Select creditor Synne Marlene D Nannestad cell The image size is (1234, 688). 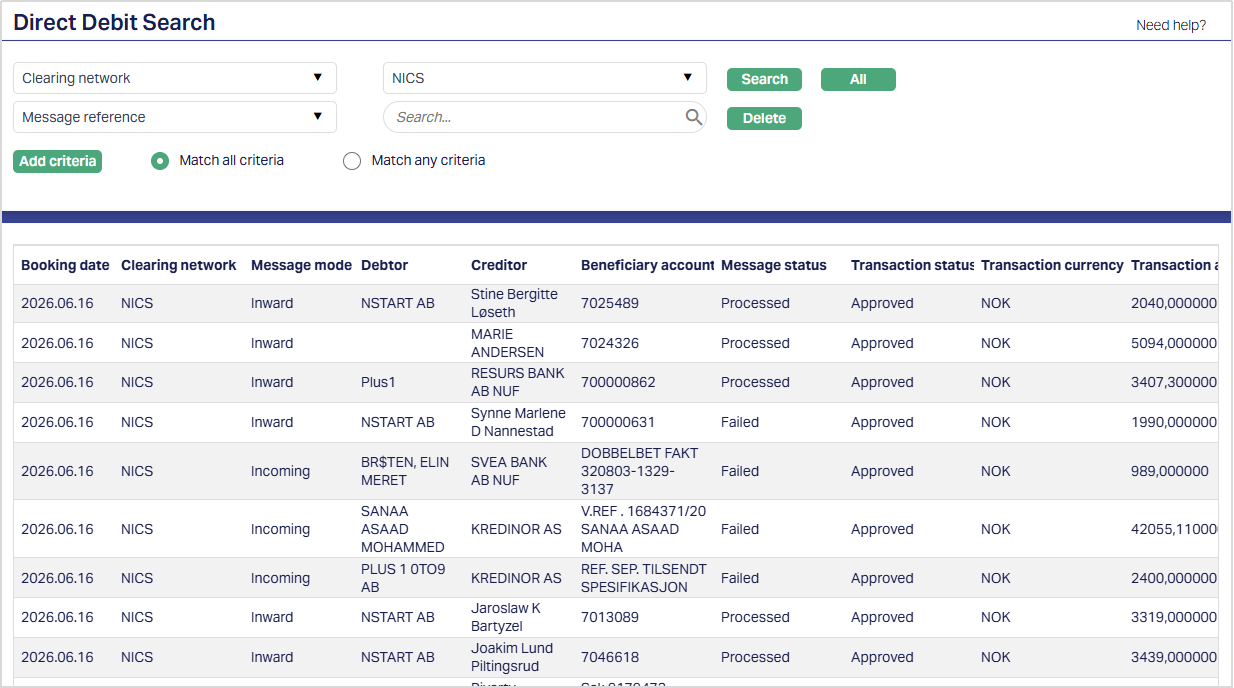[518, 422]
